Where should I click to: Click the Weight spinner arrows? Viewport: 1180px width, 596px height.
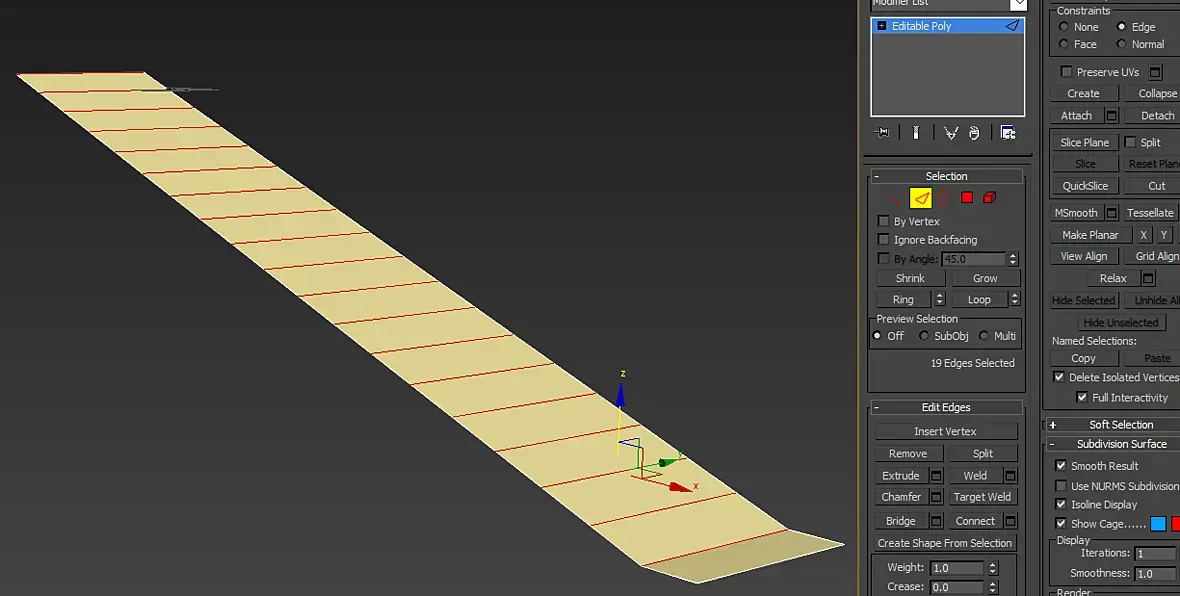pos(993,568)
